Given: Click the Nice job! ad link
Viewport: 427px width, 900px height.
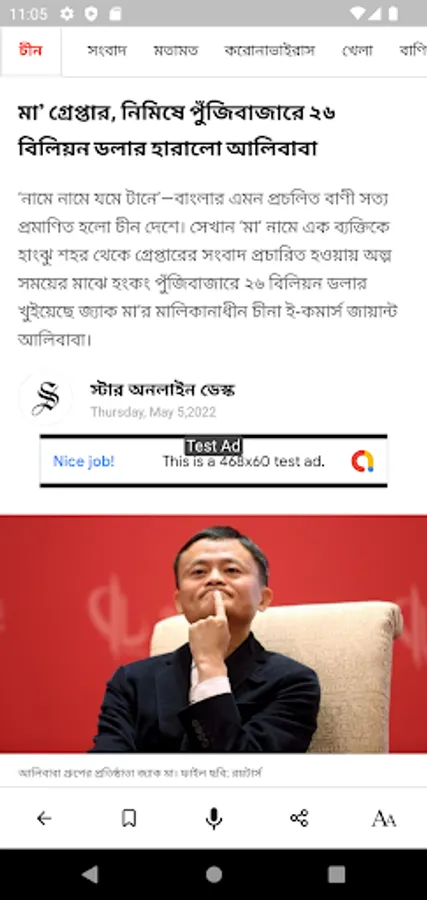Looking at the screenshot, I should [84, 461].
